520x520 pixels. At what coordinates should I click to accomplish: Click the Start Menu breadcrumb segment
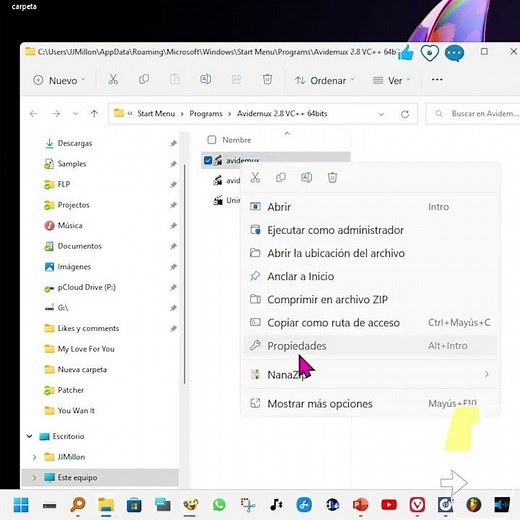coord(156,114)
